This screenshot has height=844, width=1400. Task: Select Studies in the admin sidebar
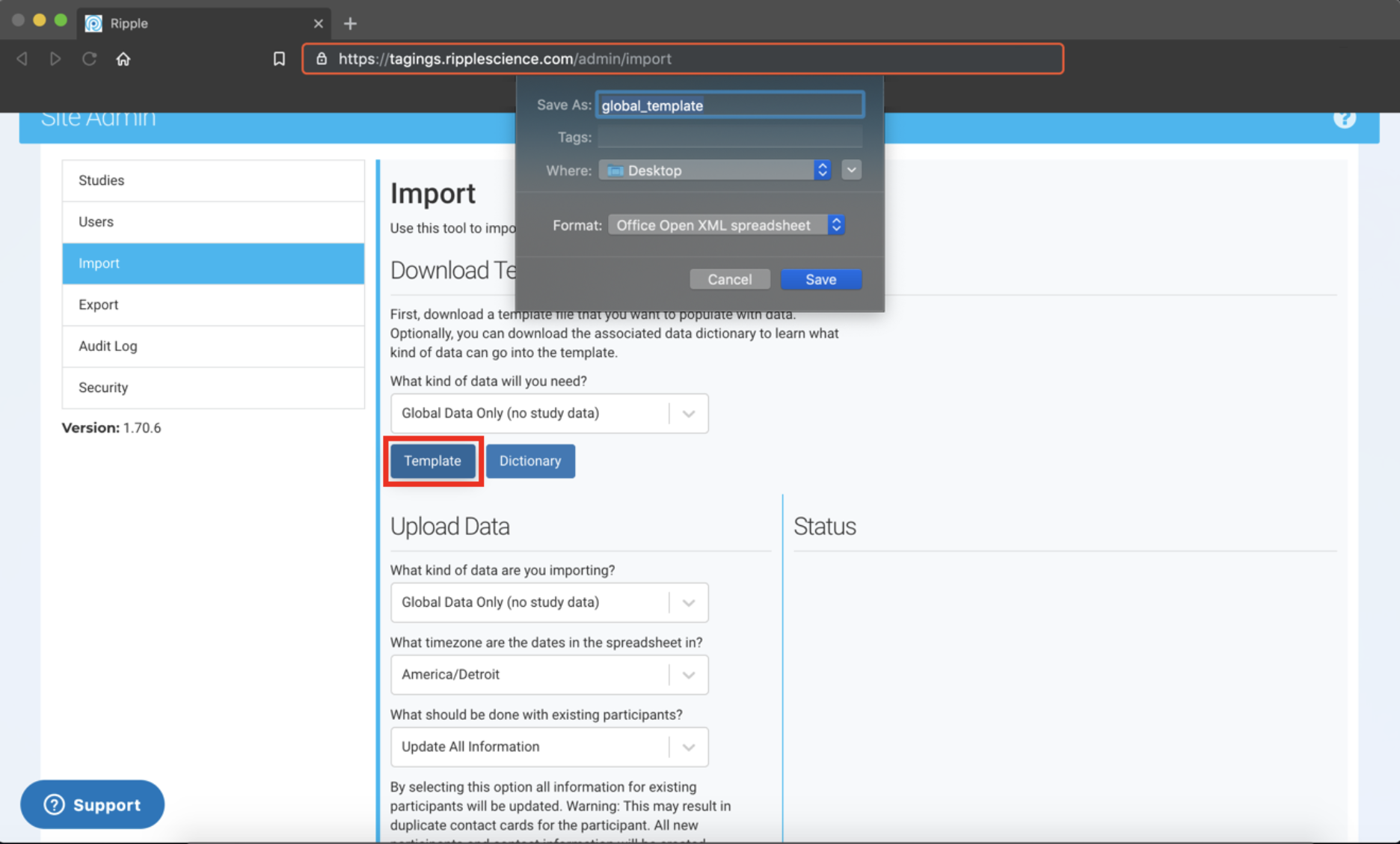coord(213,180)
